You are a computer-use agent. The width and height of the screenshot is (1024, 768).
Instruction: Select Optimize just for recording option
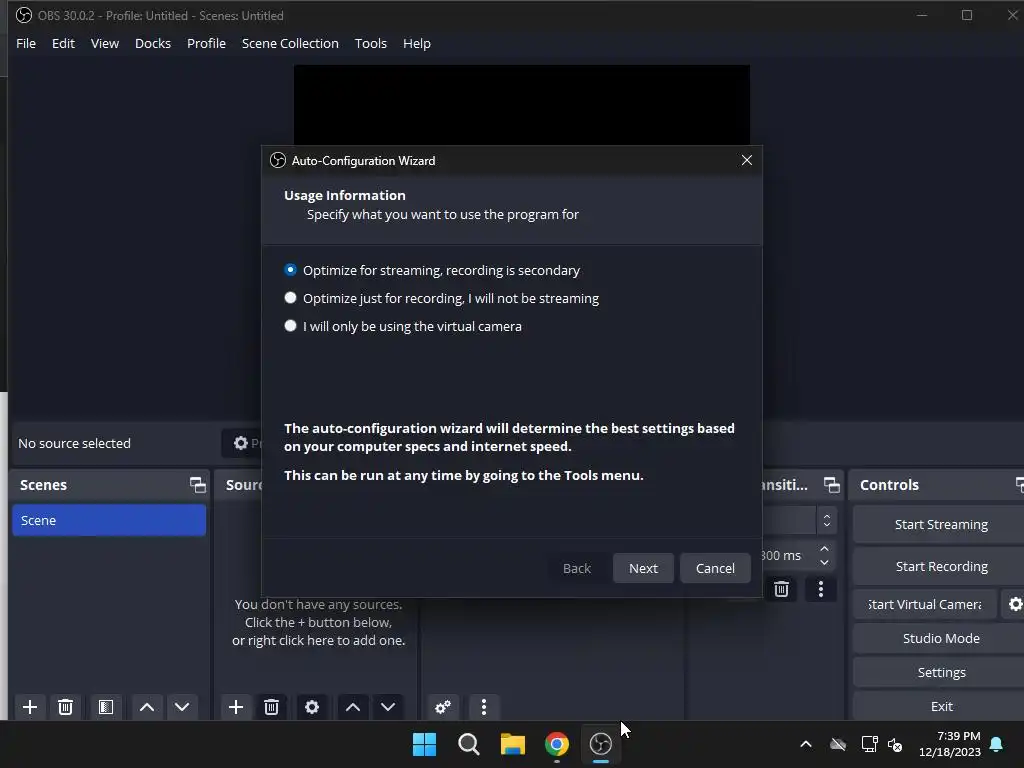441,298
